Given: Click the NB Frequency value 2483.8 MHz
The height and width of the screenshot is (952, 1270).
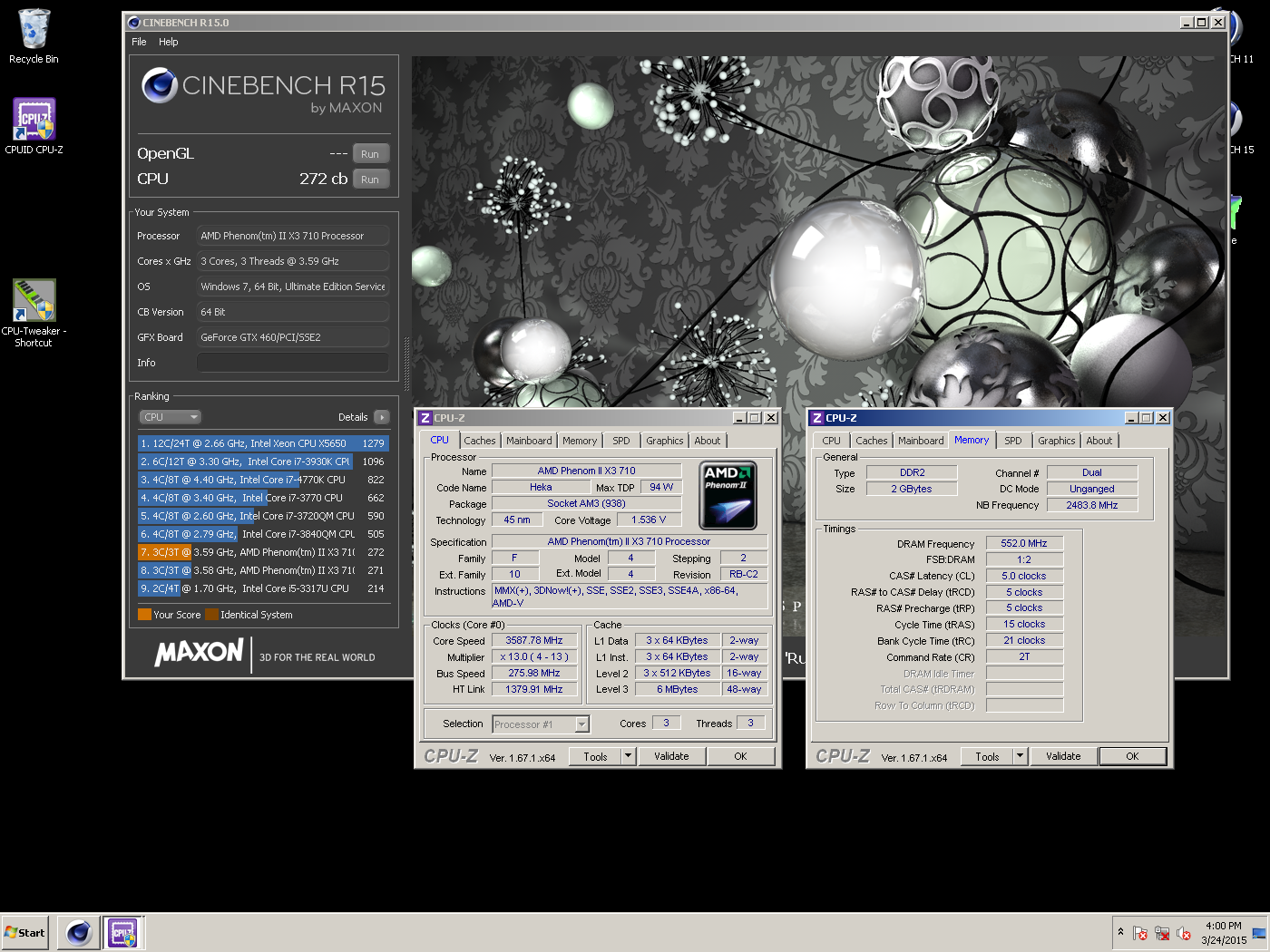Looking at the screenshot, I should click(x=1092, y=505).
